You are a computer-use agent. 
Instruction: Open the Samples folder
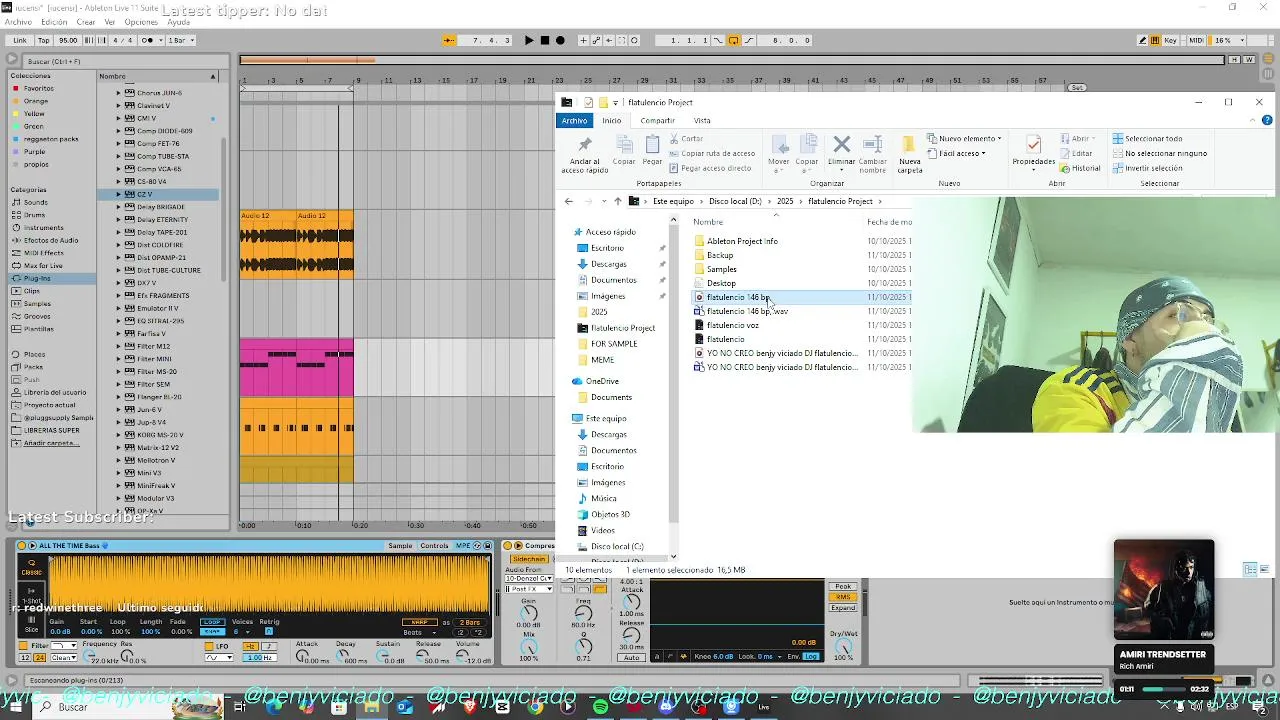[x=722, y=269]
